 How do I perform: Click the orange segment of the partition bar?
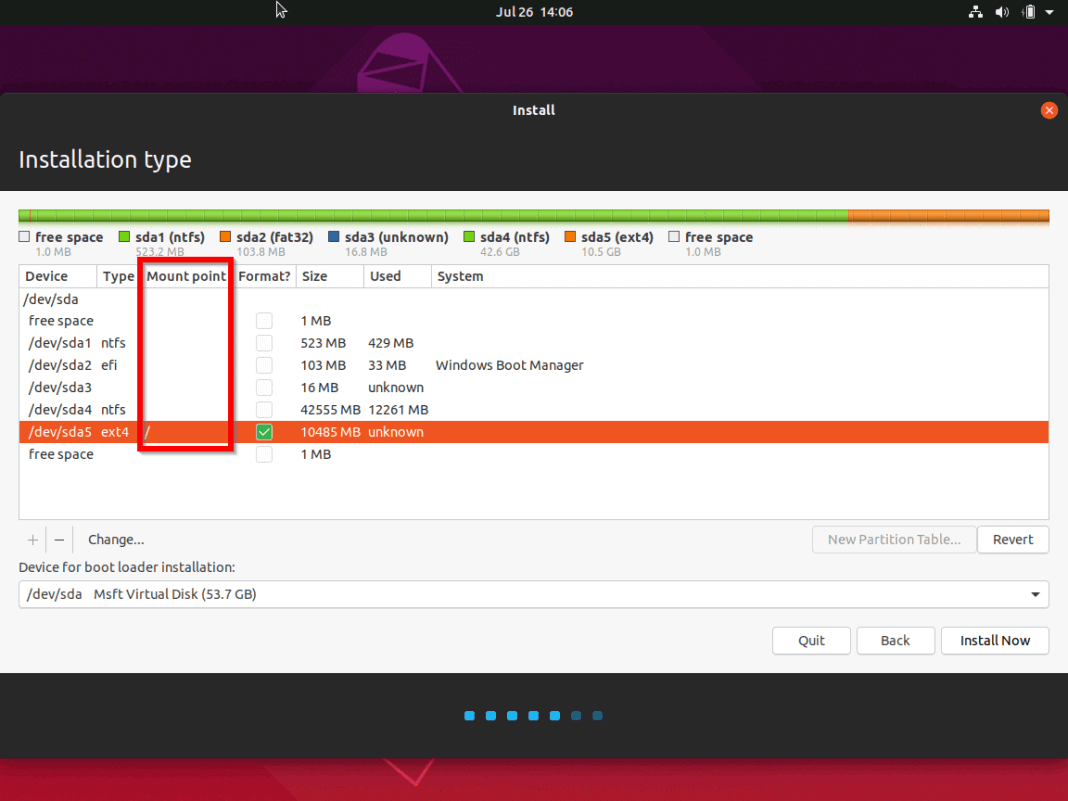[950, 213]
